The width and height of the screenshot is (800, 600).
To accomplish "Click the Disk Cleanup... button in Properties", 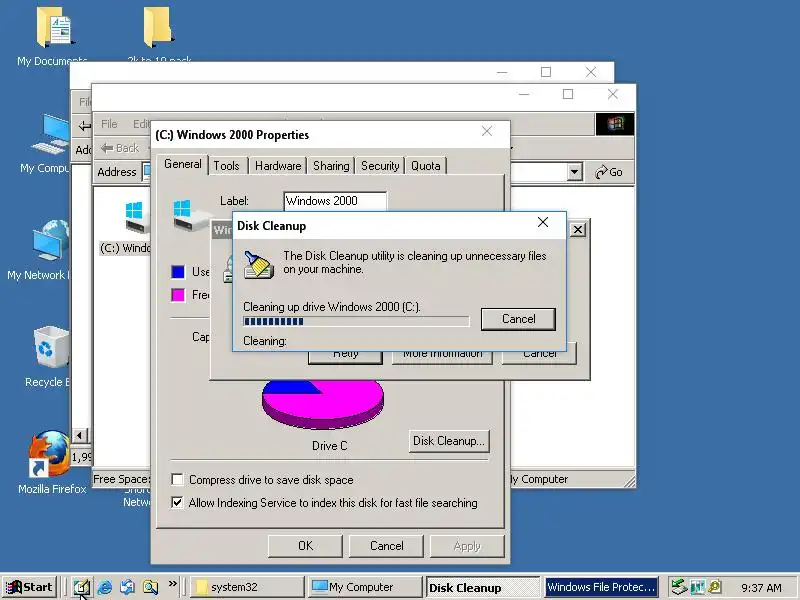I will tap(449, 441).
